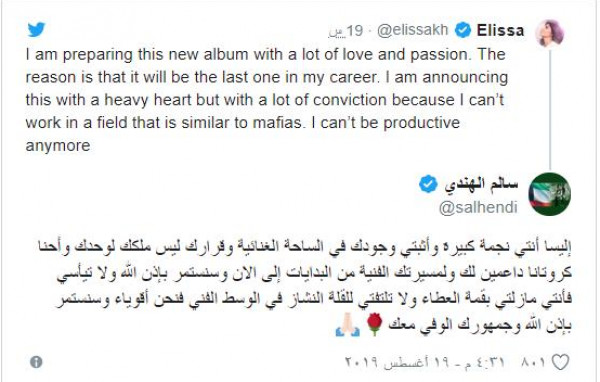Like the tweet with the heart icon
This screenshot has width=600, height=382.
pyautogui.click(x=561, y=362)
